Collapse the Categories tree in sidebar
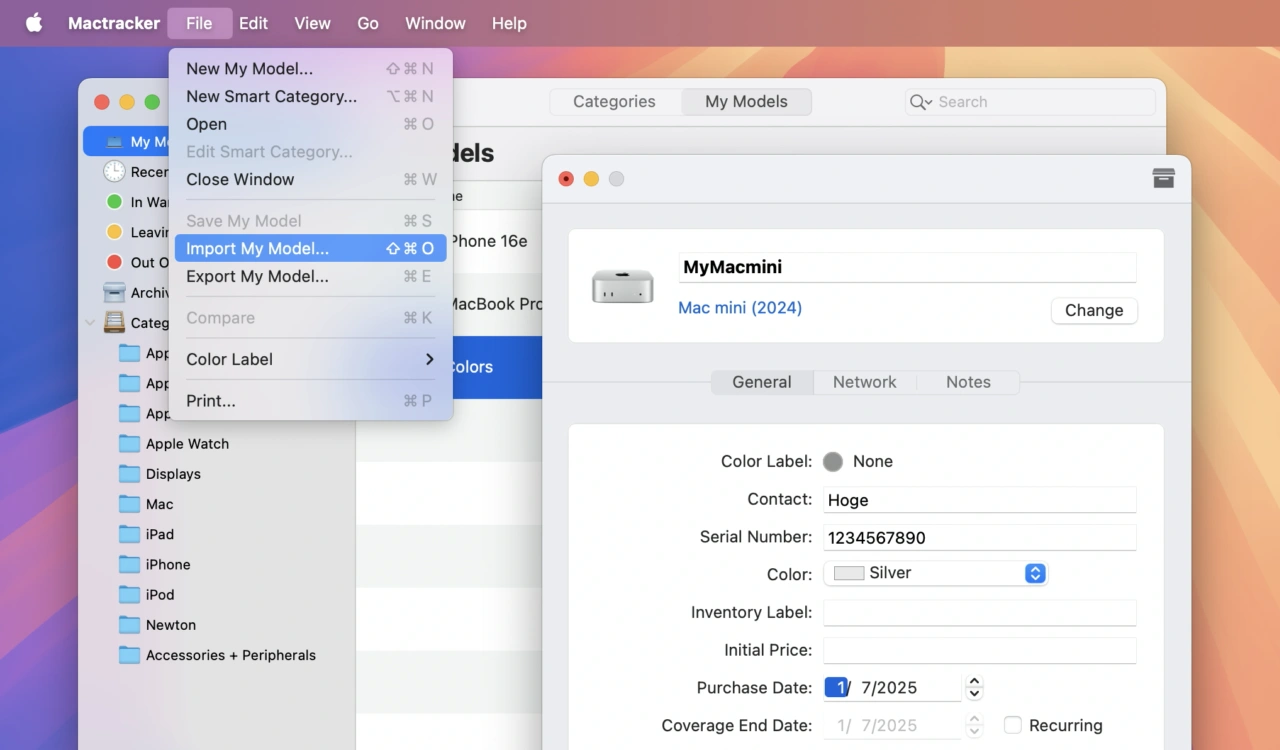This screenshot has height=750, width=1280. (x=91, y=323)
